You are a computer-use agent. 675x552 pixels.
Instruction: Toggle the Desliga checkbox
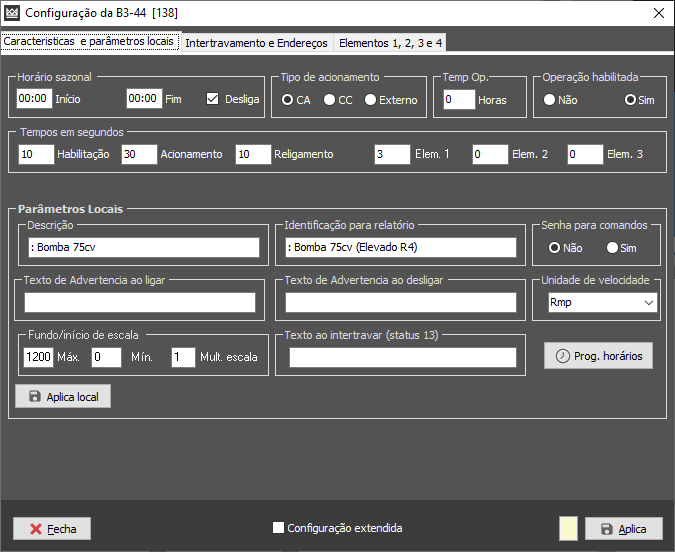212,99
